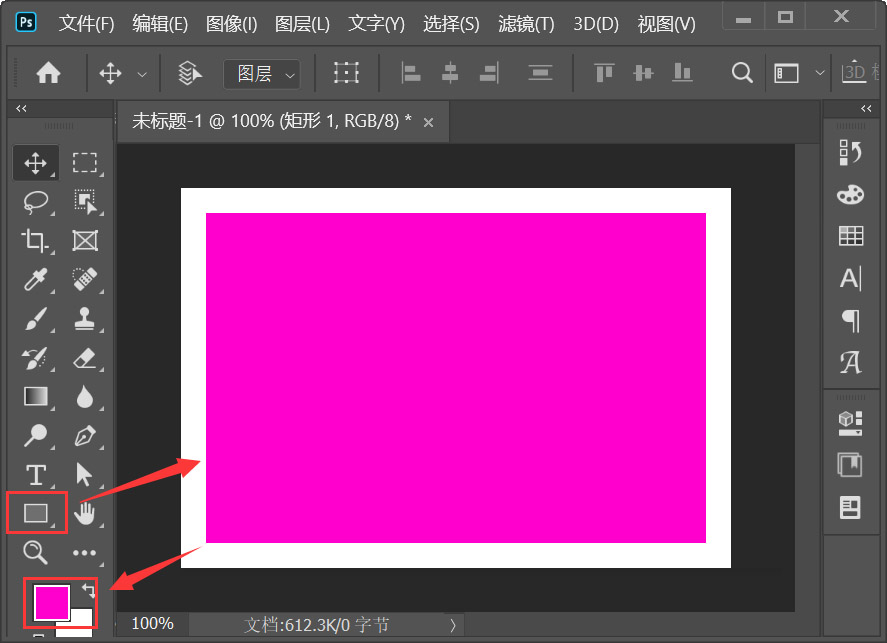Image resolution: width=887 pixels, height=643 pixels.
Task: Open the search icon in the toolbar
Action: (x=741, y=72)
